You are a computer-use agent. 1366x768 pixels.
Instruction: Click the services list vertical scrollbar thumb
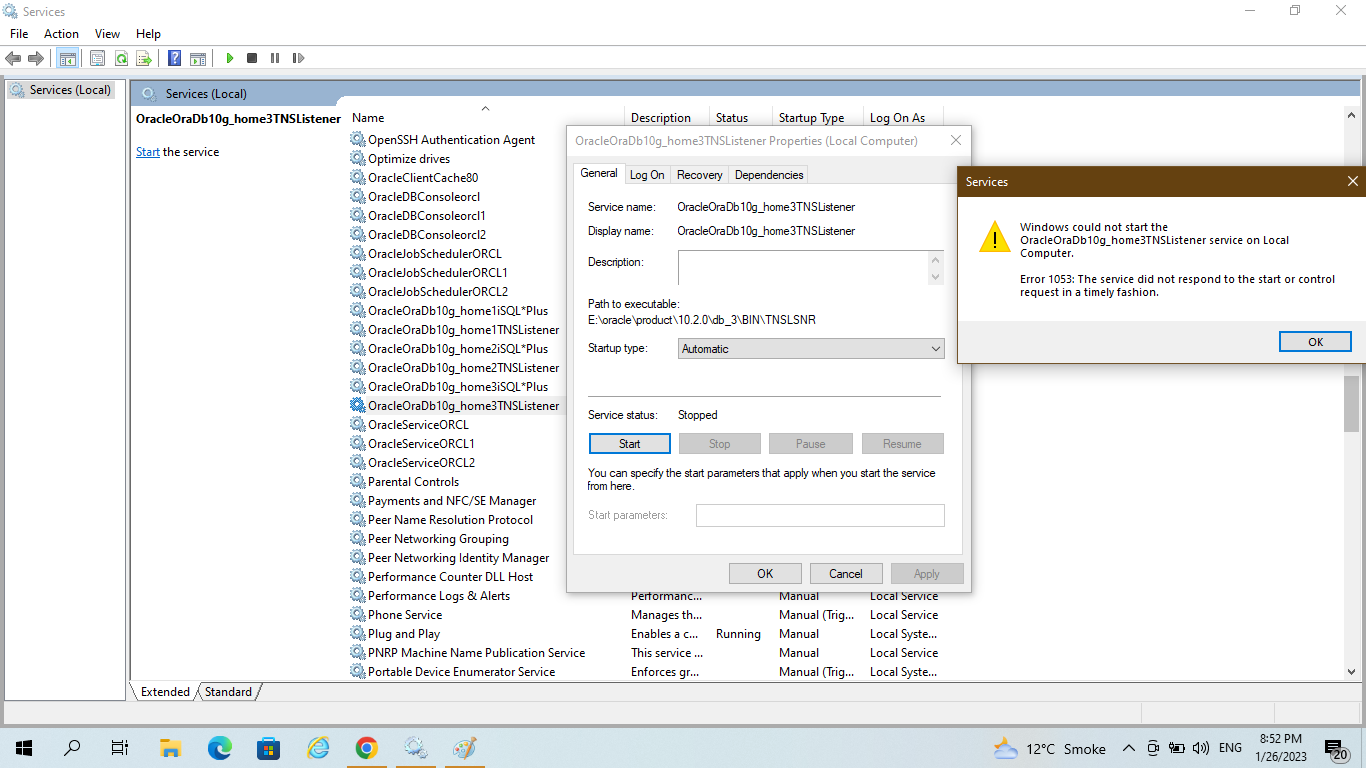pyautogui.click(x=1351, y=404)
